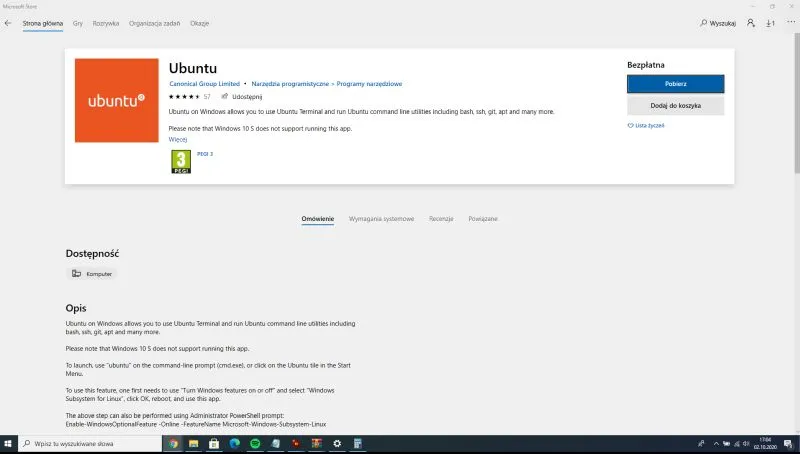
Task: Select the Omówienie section tab
Action: point(317,219)
